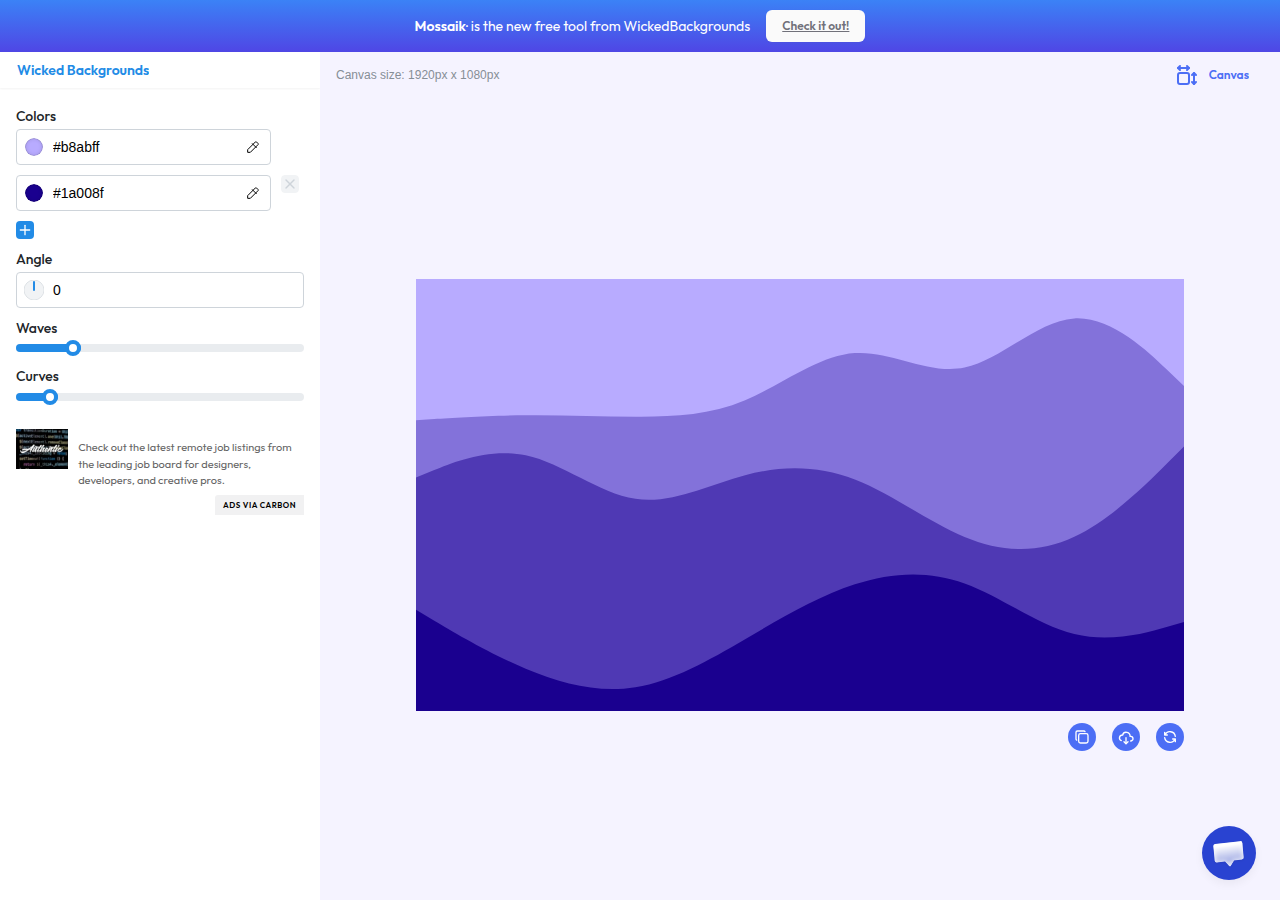Download the background using the cloud icon
The height and width of the screenshot is (900, 1280).
(x=1126, y=737)
